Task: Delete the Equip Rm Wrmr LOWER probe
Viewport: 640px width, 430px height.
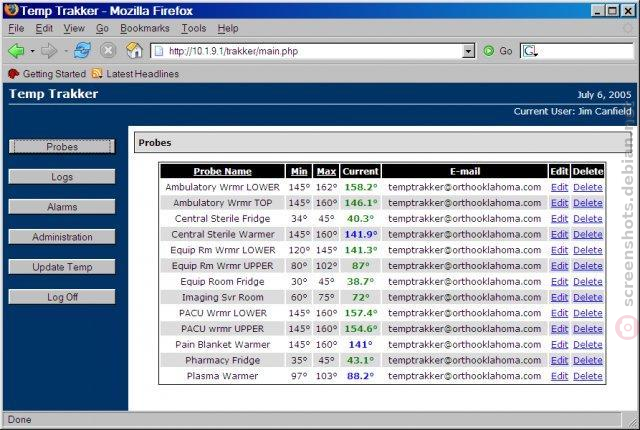Action: (x=588, y=250)
